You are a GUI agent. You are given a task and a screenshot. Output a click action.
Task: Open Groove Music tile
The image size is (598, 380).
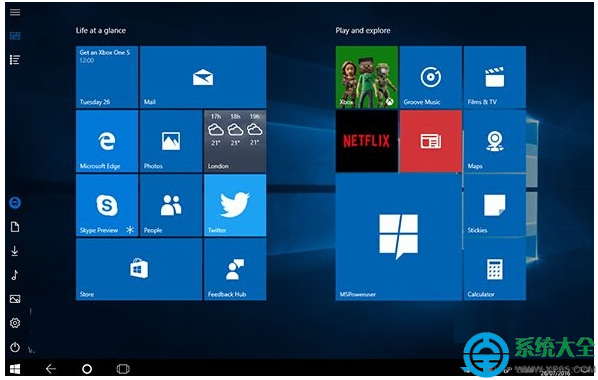431,77
